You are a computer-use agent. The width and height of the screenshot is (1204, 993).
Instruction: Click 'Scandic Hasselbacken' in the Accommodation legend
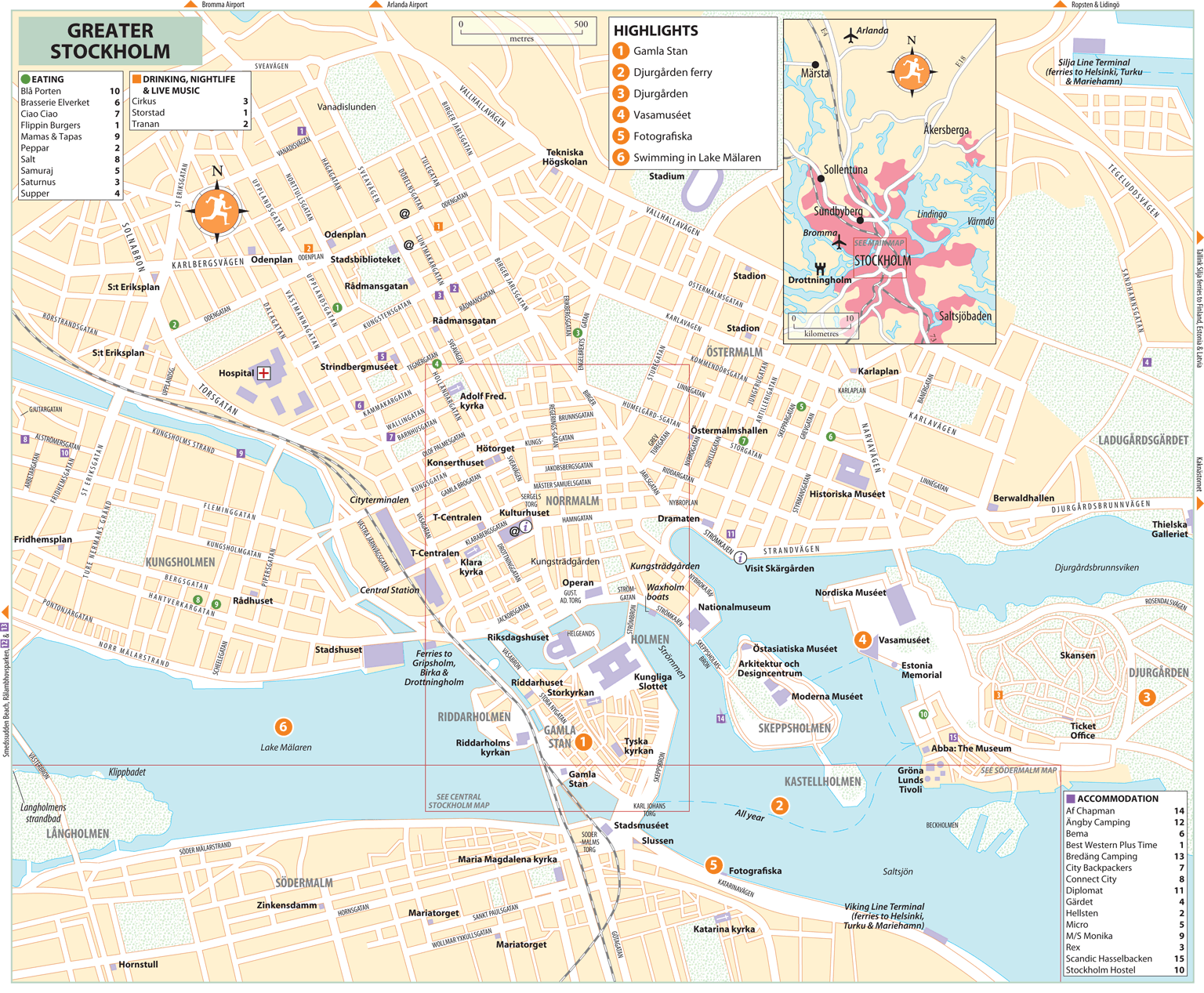1108,959
